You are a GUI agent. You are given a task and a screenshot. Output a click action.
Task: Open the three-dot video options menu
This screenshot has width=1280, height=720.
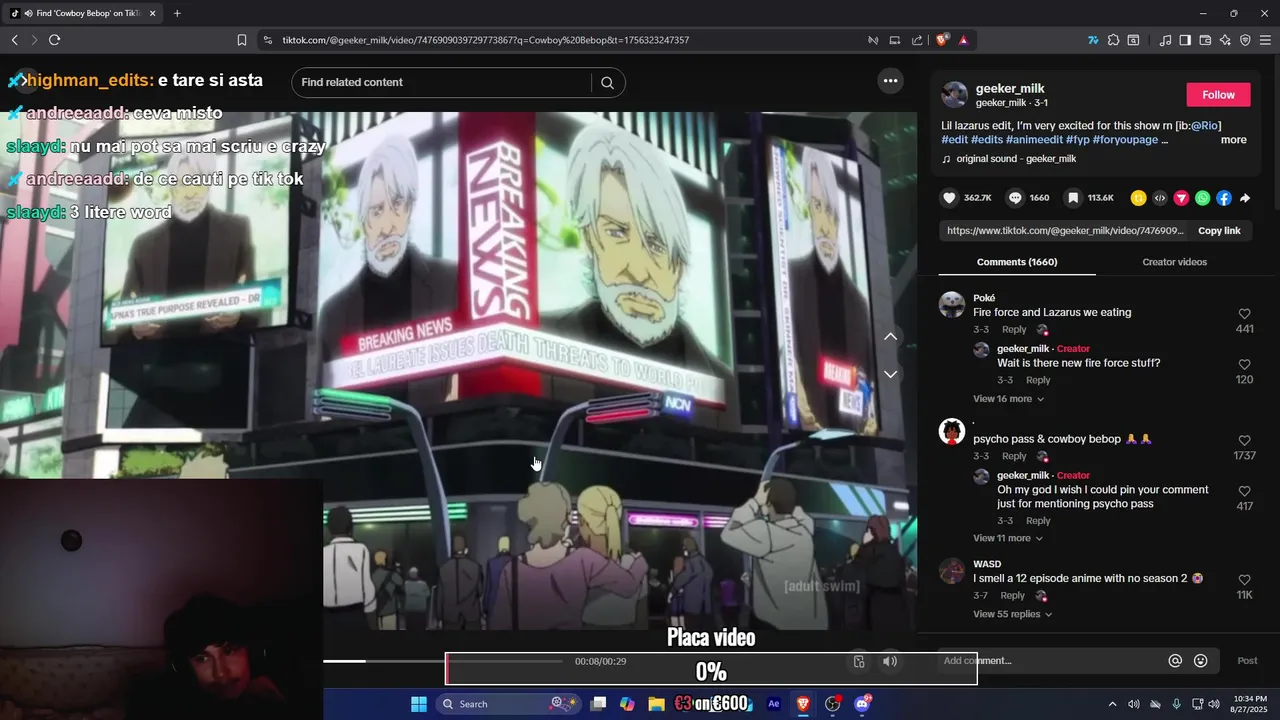pos(890,81)
